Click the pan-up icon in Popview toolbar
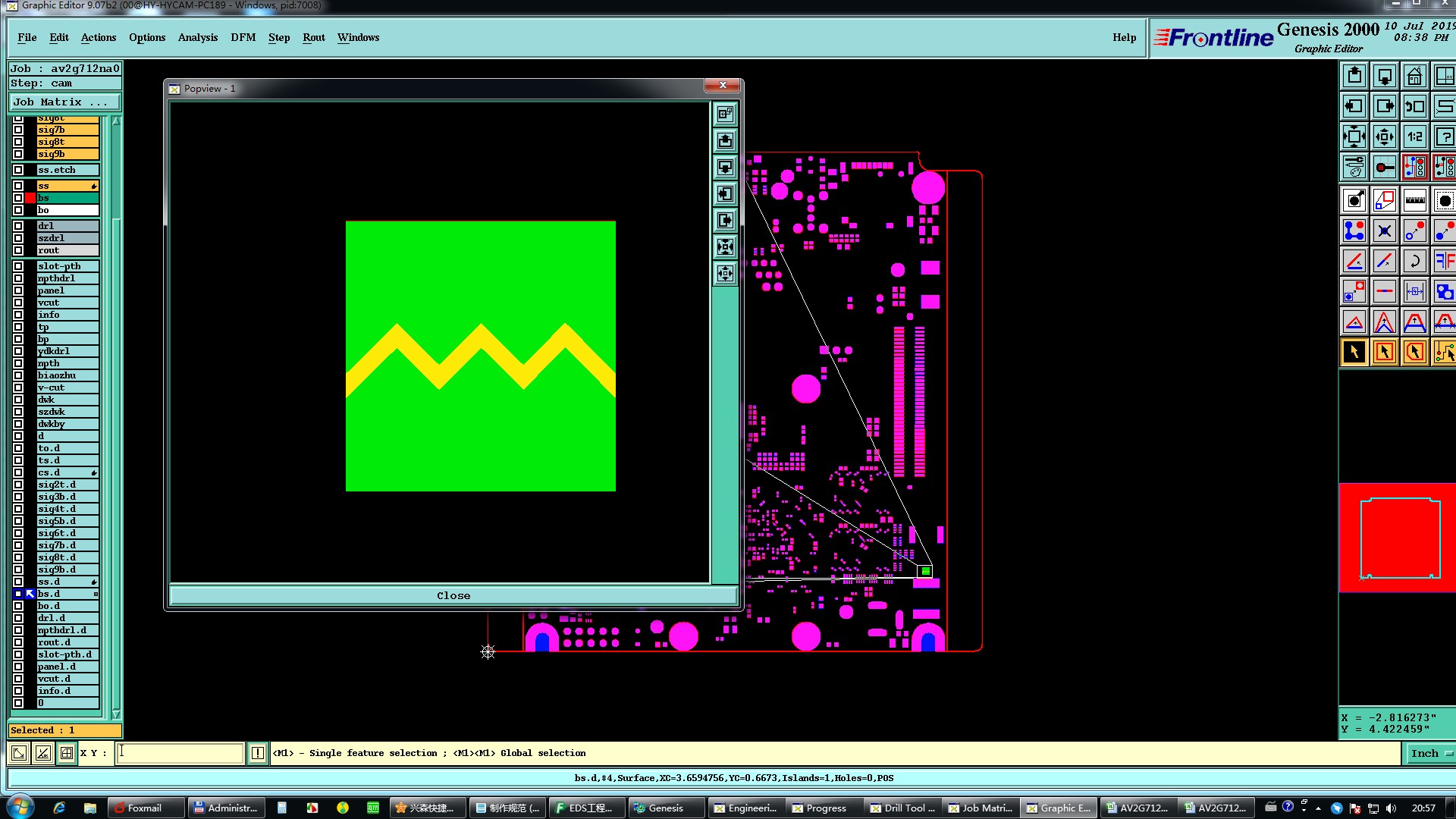Viewport: 1456px width, 819px height. pyautogui.click(x=726, y=141)
